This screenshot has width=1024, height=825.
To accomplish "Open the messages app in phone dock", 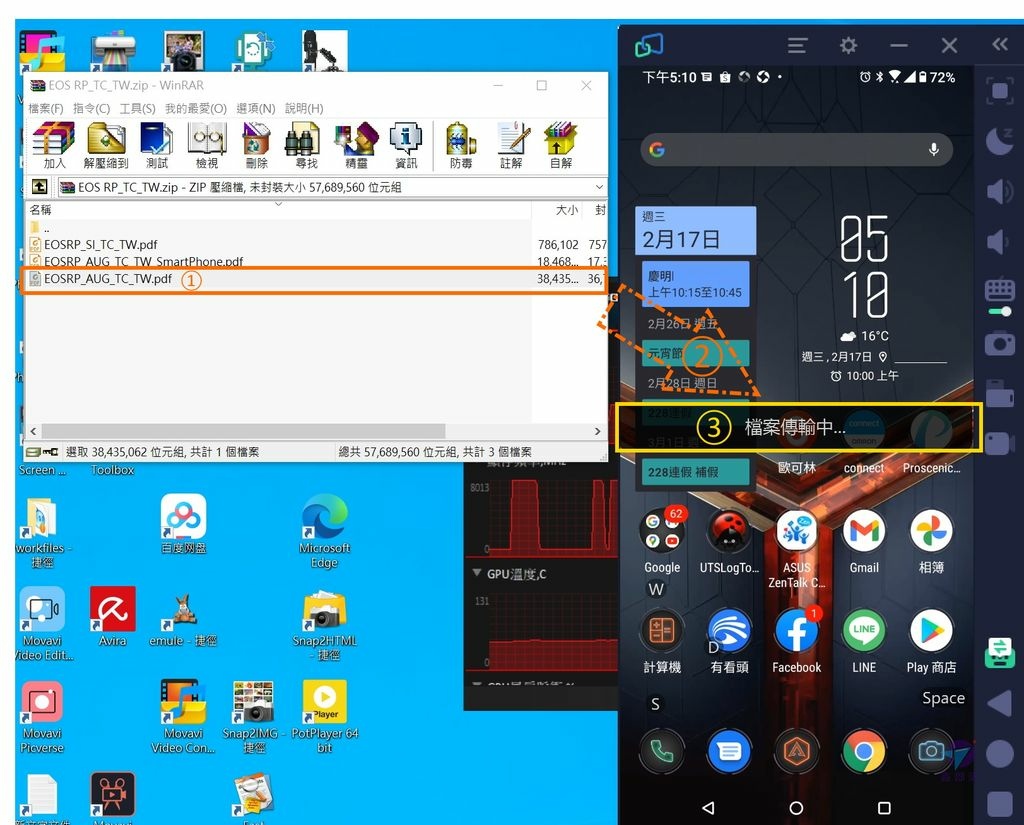I will tap(729, 752).
